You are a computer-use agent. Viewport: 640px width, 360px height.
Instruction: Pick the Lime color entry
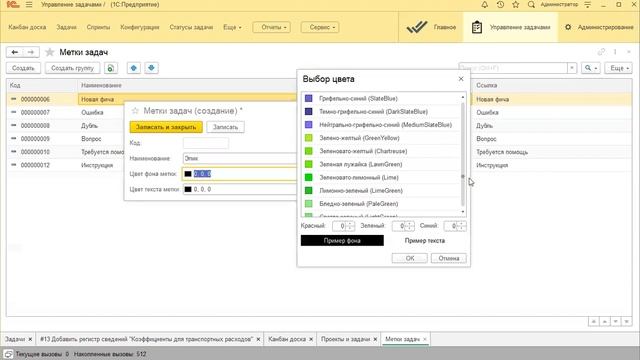click(x=382, y=177)
